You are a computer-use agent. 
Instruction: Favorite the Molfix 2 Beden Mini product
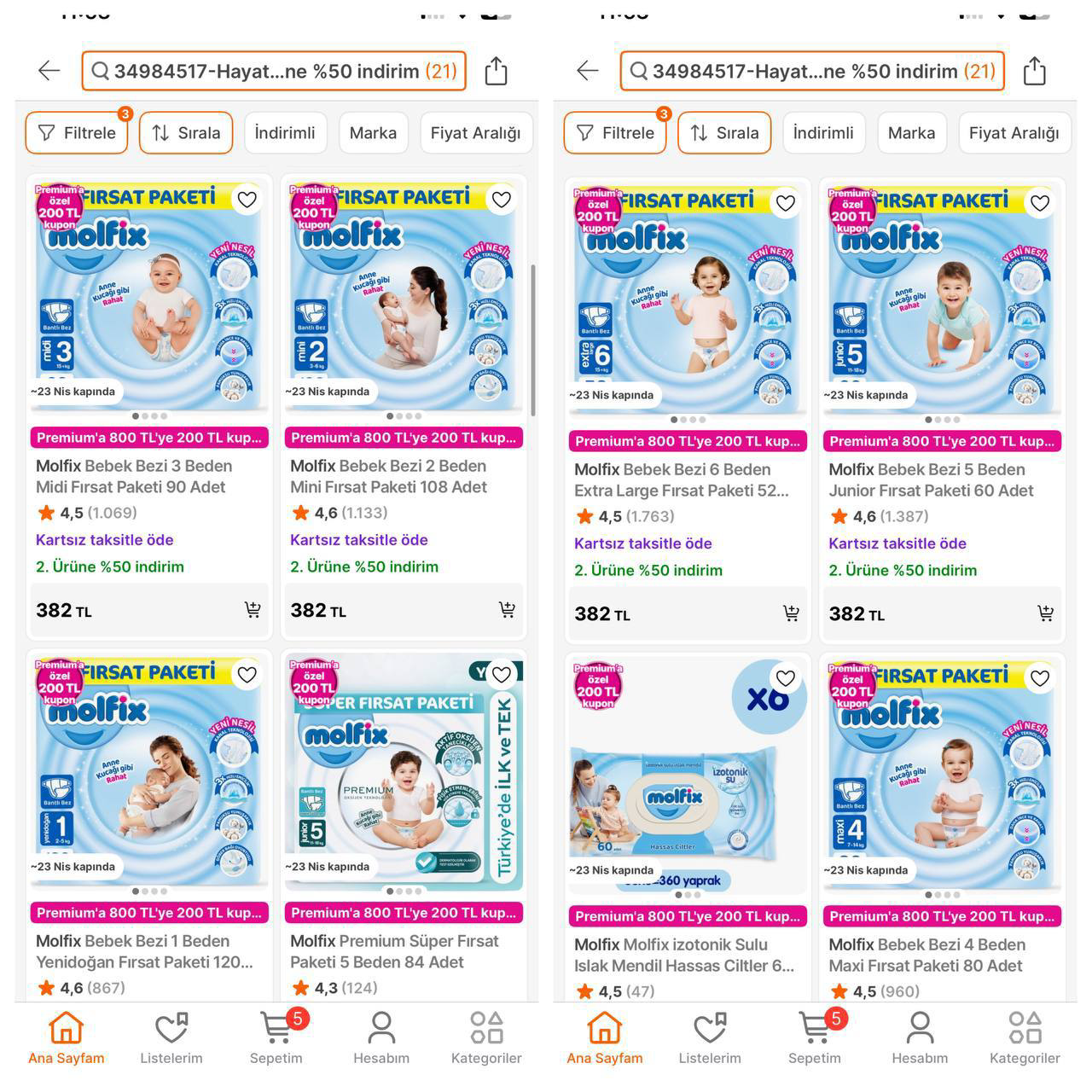(x=502, y=200)
